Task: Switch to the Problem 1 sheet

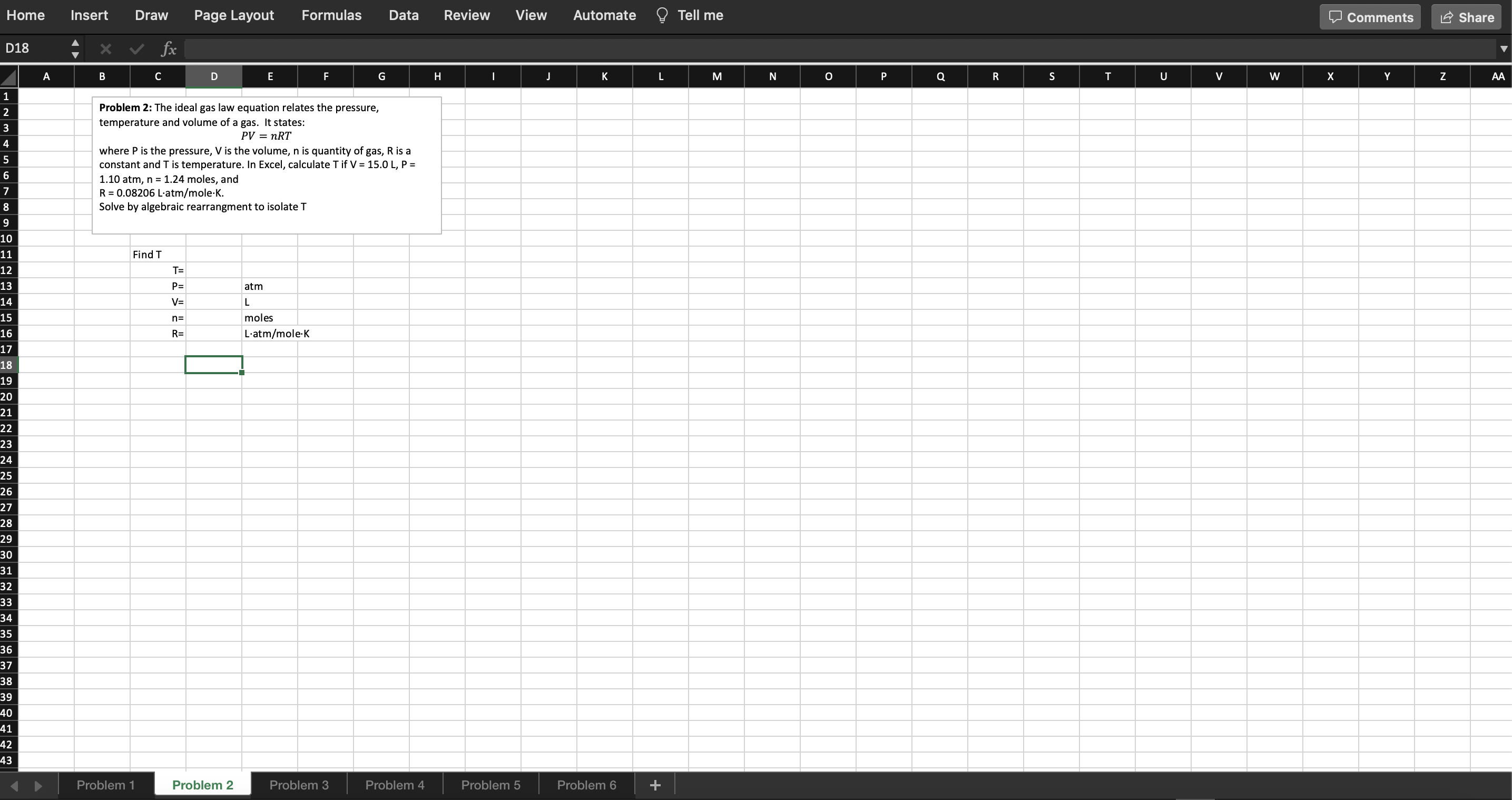Action: [x=106, y=785]
